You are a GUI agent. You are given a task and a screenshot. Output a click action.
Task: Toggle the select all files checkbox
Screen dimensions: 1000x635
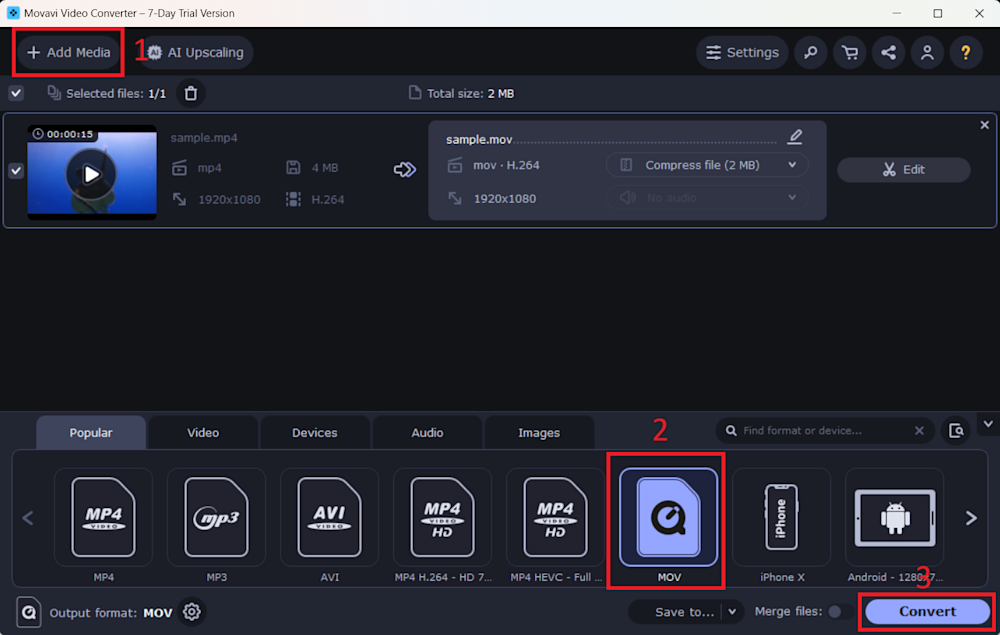pyautogui.click(x=16, y=93)
